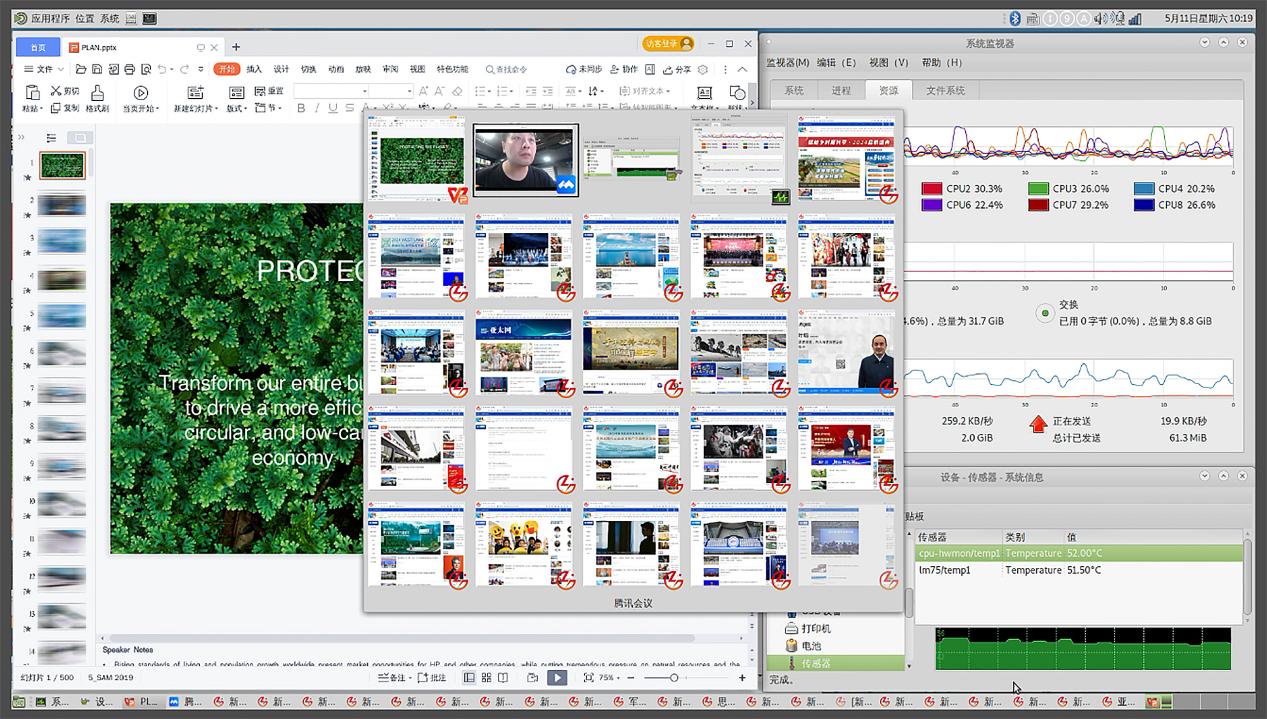Switch to the 进程 tab in System Monitor
The height and width of the screenshot is (719, 1267).
coord(841,90)
